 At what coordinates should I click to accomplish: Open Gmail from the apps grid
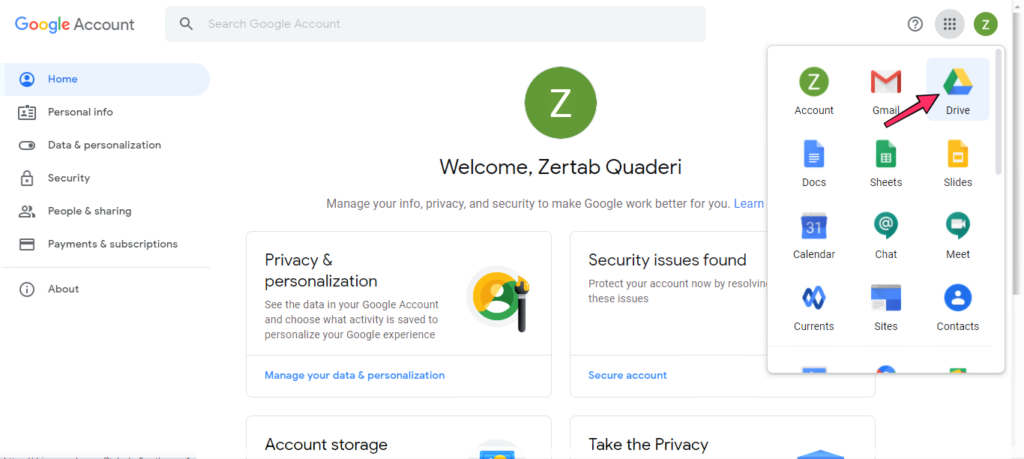click(886, 89)
